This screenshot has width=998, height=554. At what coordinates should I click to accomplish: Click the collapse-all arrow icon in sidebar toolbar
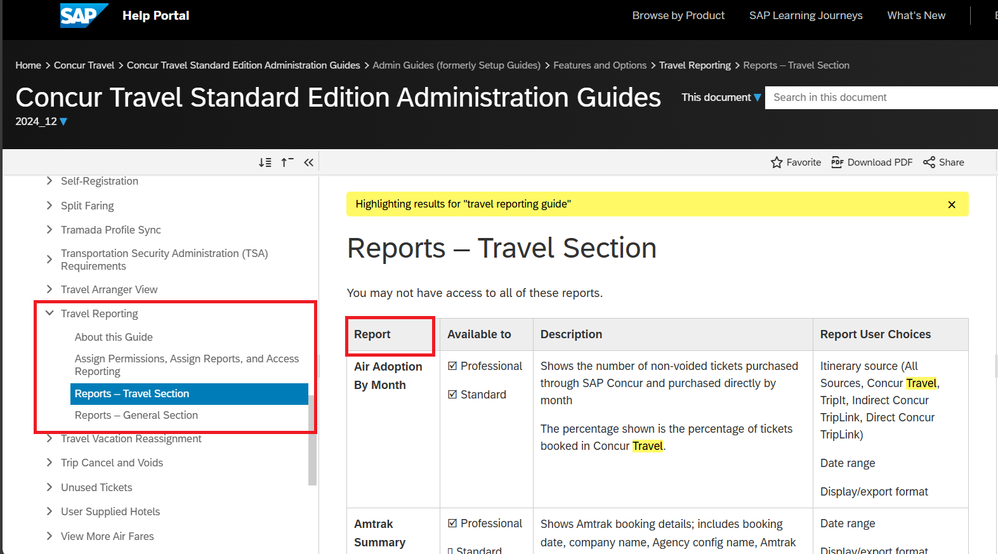[287, 162]
